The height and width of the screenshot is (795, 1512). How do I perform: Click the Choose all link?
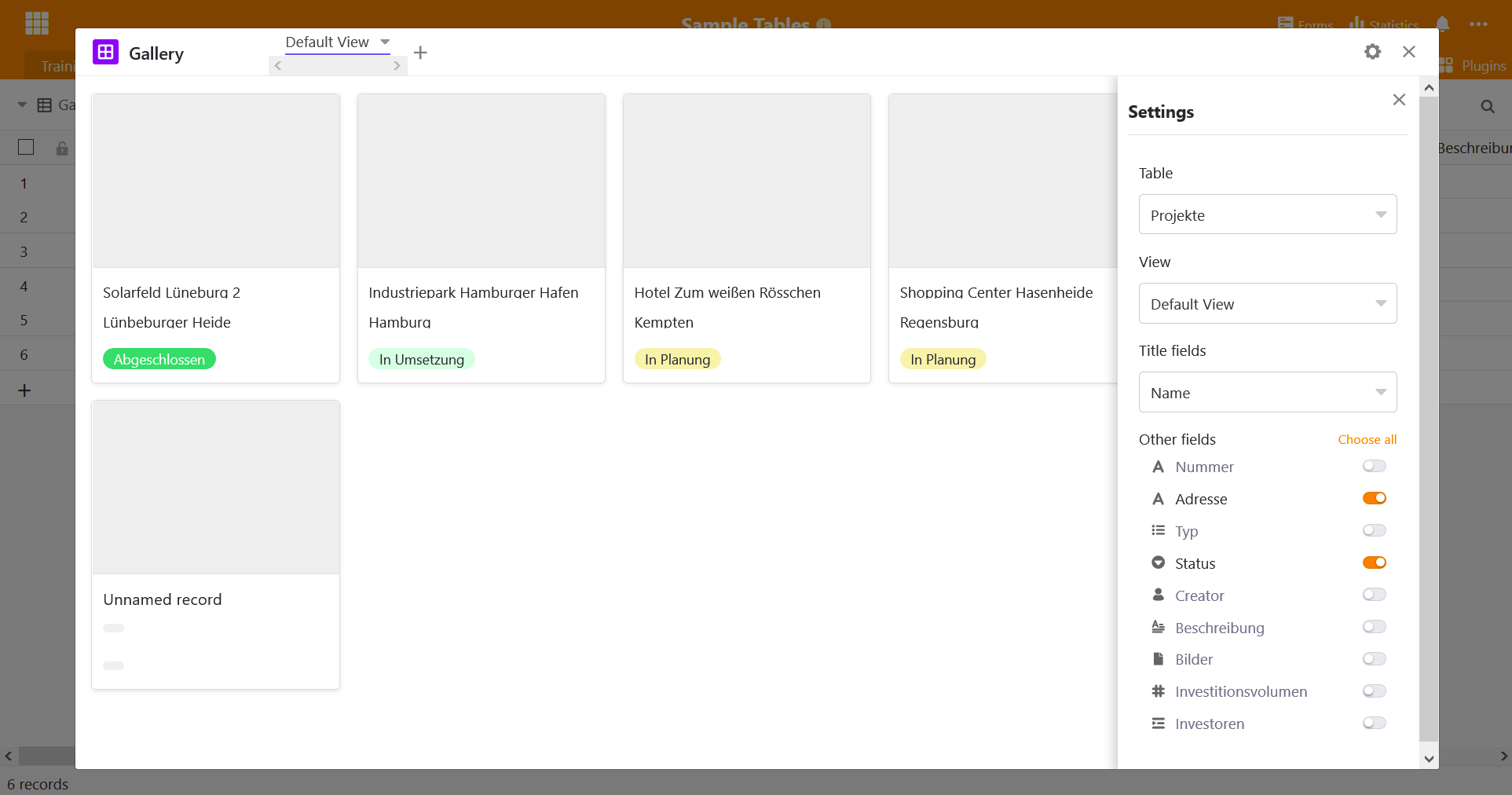pyautogui.click(x=1367, y=440)
